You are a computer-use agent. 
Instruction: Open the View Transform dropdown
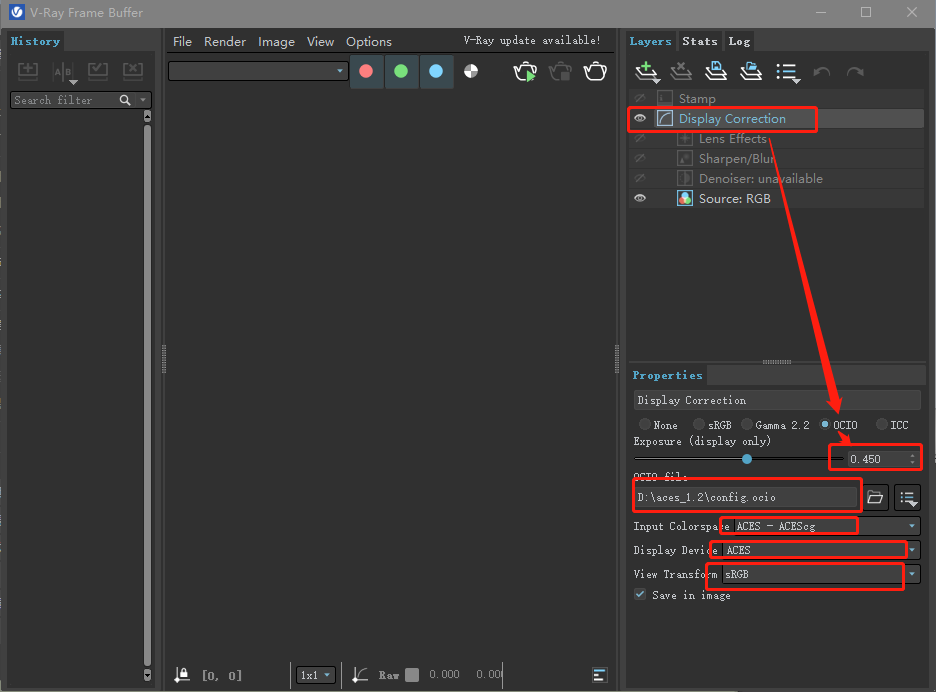[x=912, y=575]
